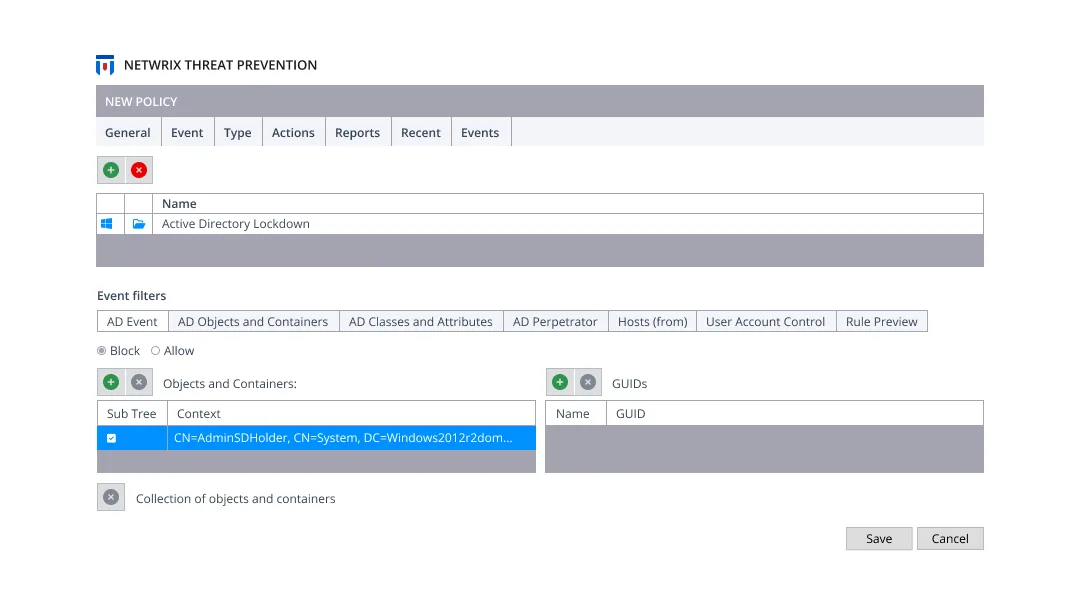Image resolution: width=1080 pixels, height=608 pixels.
Task: Open the General tab
Action: (x=128, y=132)
